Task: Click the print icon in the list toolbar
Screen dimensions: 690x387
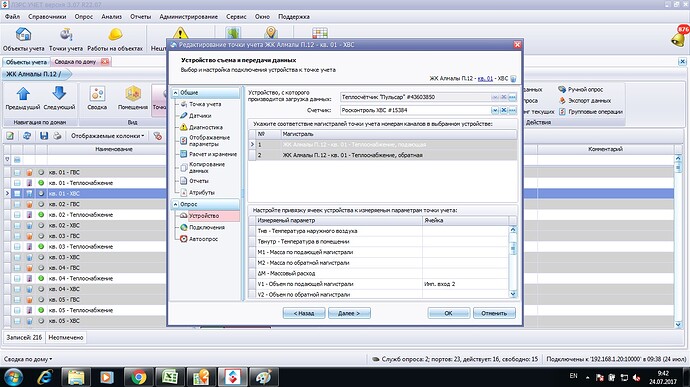Action: pyautogui.click(x=57, y=136)
